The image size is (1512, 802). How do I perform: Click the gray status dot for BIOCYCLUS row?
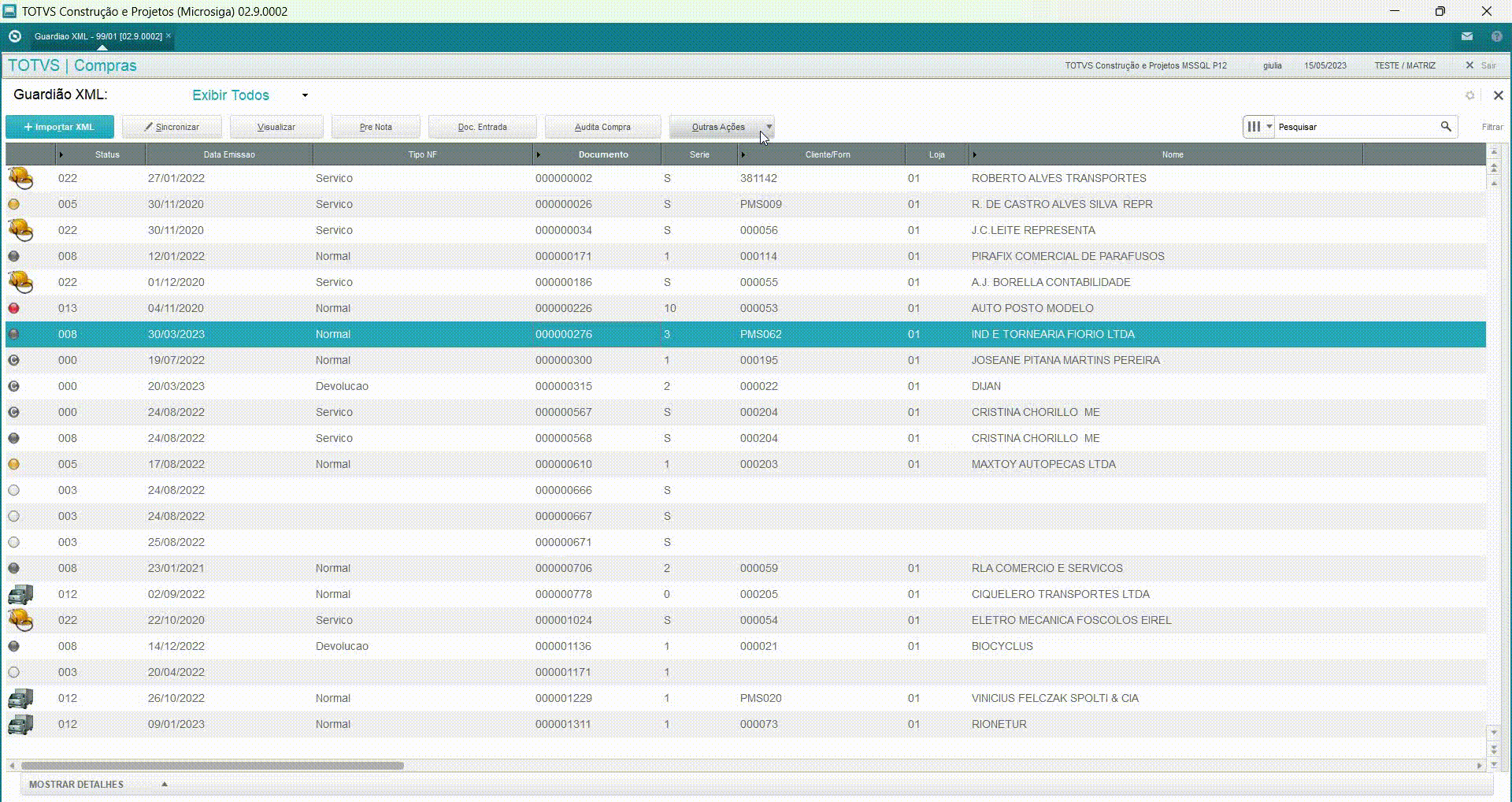pyautogui.click(x=13, y=646)
